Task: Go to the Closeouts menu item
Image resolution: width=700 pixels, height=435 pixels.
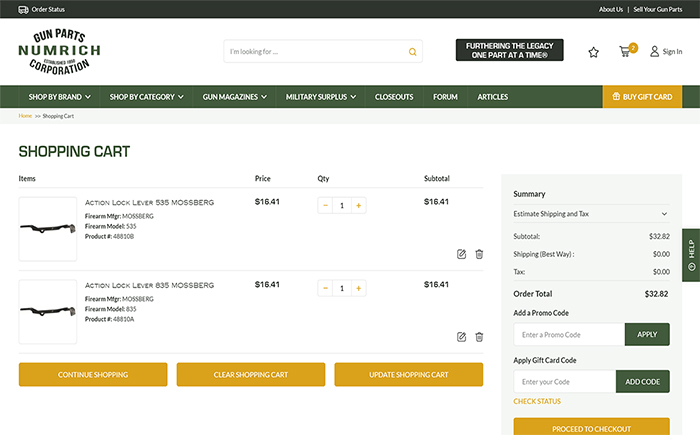Action: click(x=394, y=97)
